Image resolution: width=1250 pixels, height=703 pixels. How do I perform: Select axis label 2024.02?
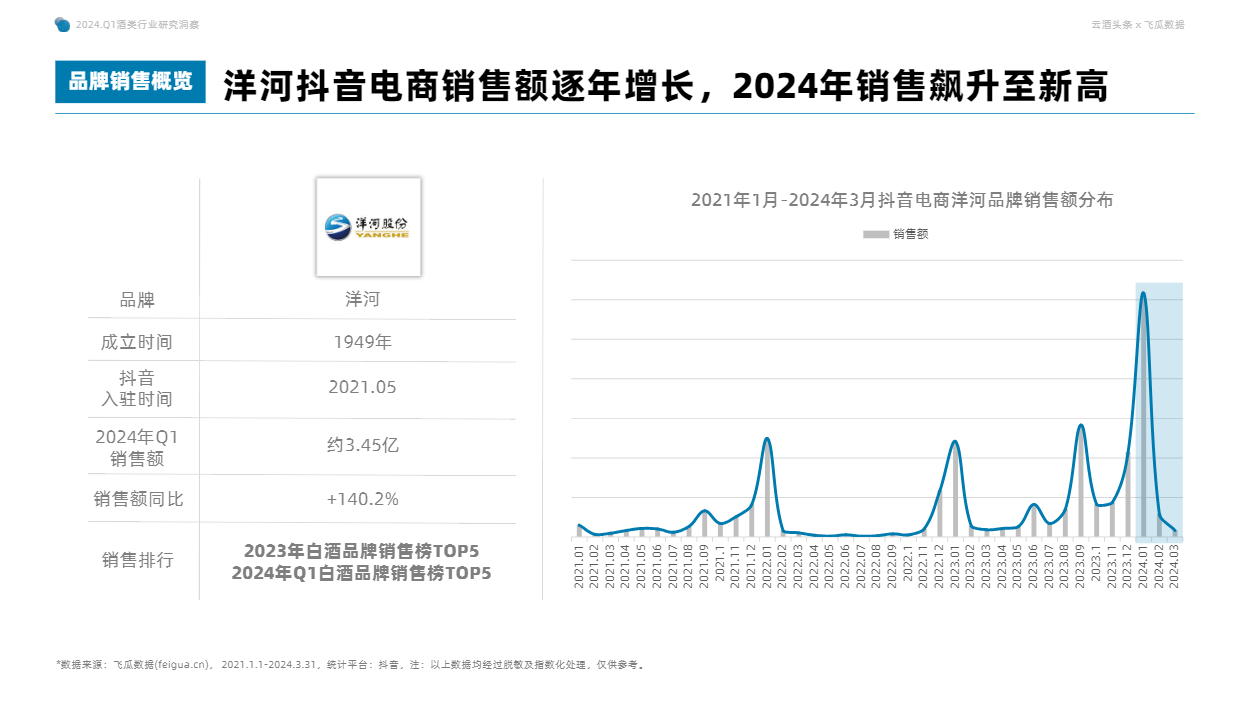click(1159, 566)
